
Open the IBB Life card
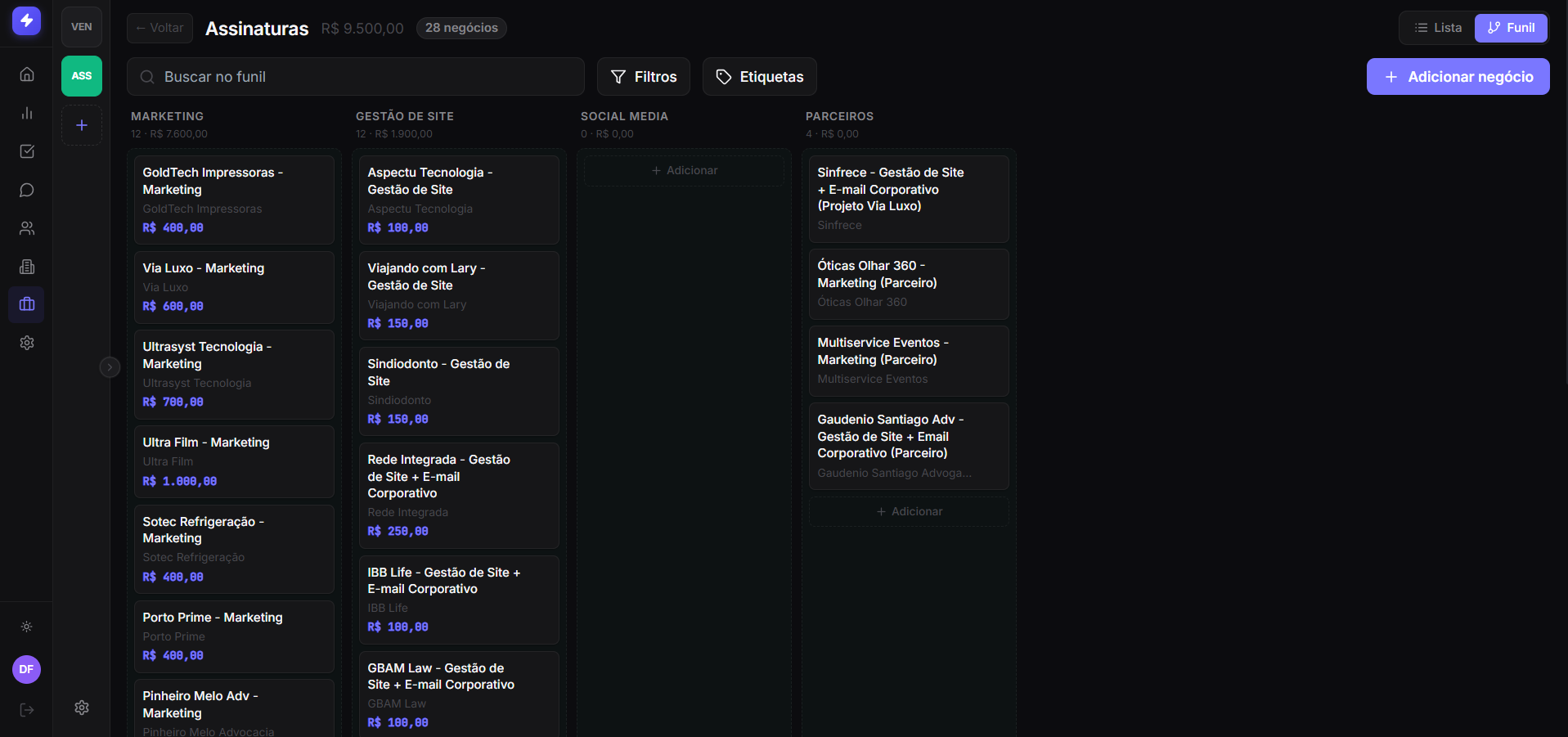click(x=459, y=600)
